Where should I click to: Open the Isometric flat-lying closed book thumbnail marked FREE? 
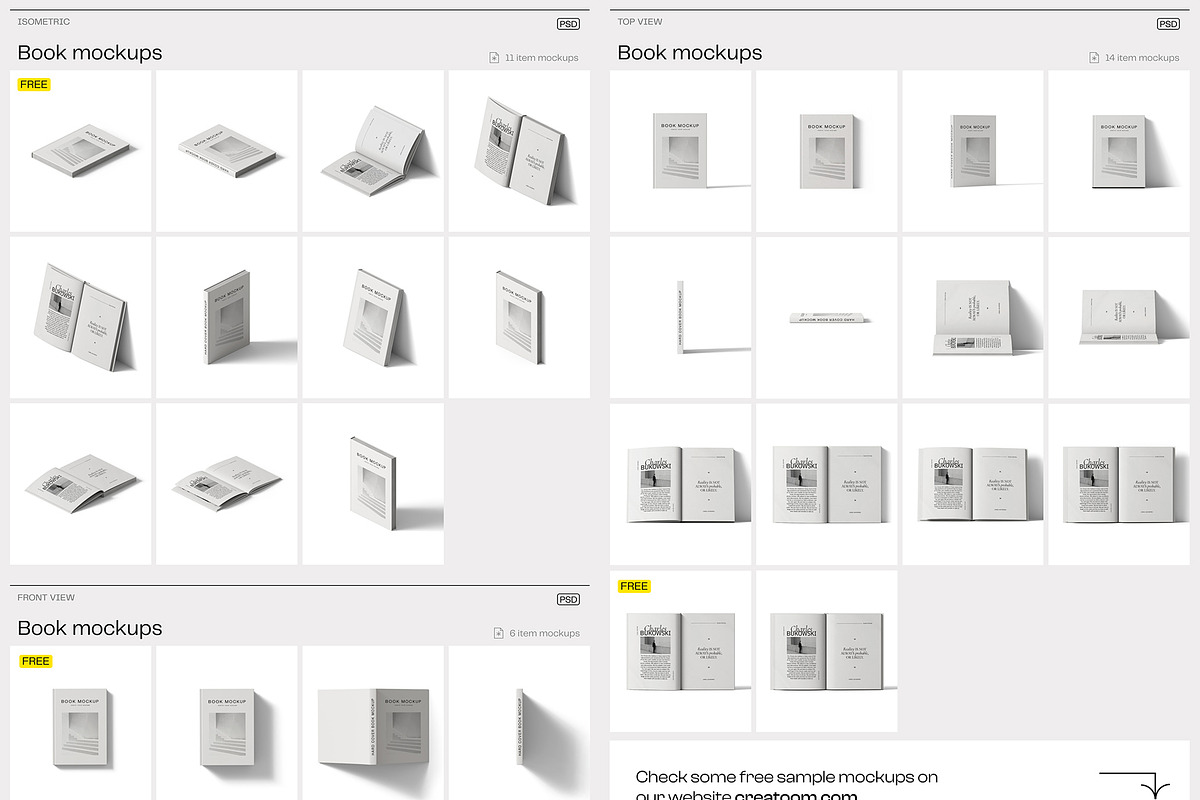click(x=81, y=151)
